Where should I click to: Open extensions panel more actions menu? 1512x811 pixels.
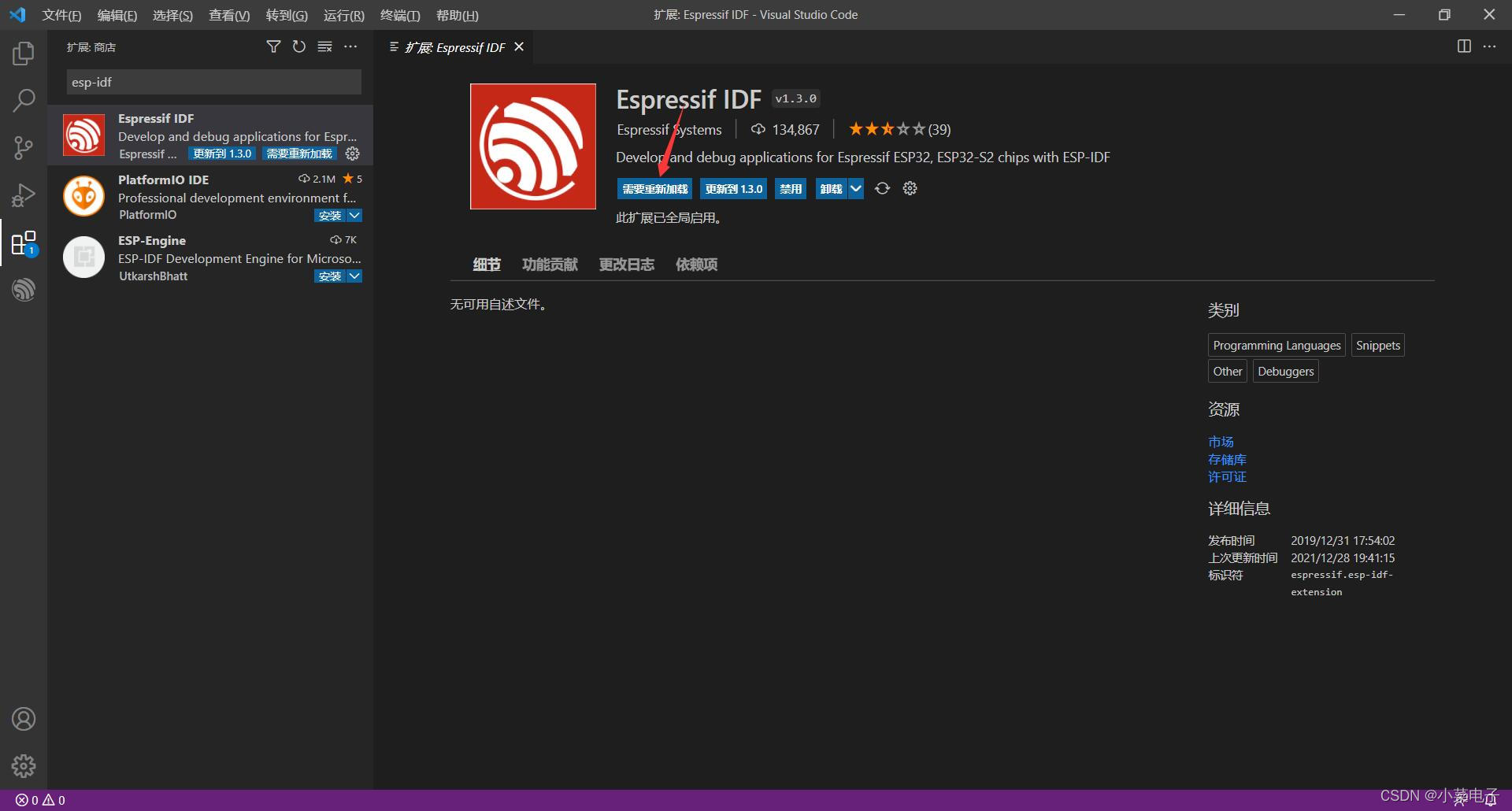(350, 47)
